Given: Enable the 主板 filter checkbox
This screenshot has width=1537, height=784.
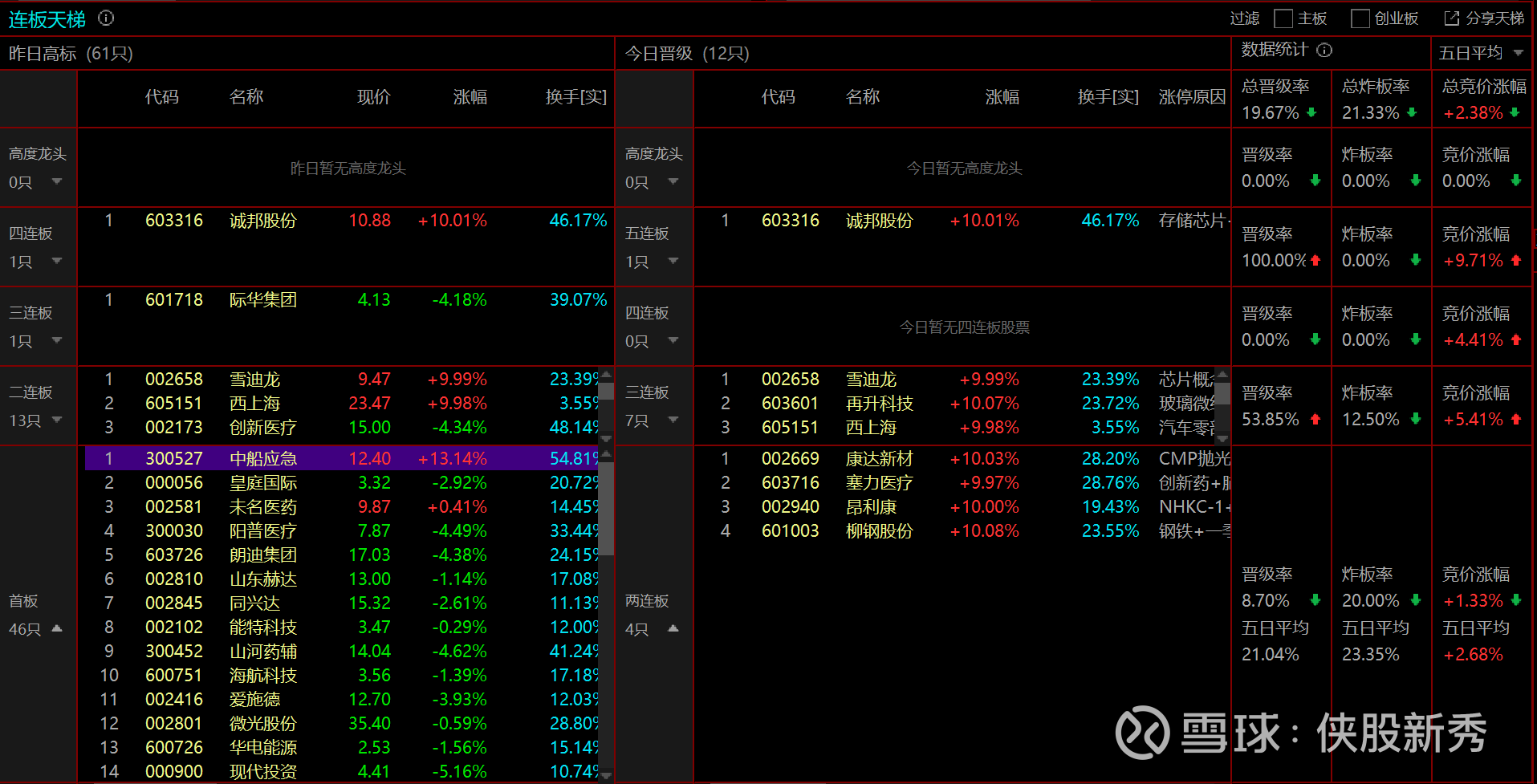Looking at the screenshot, I should tap(1283, 18).
